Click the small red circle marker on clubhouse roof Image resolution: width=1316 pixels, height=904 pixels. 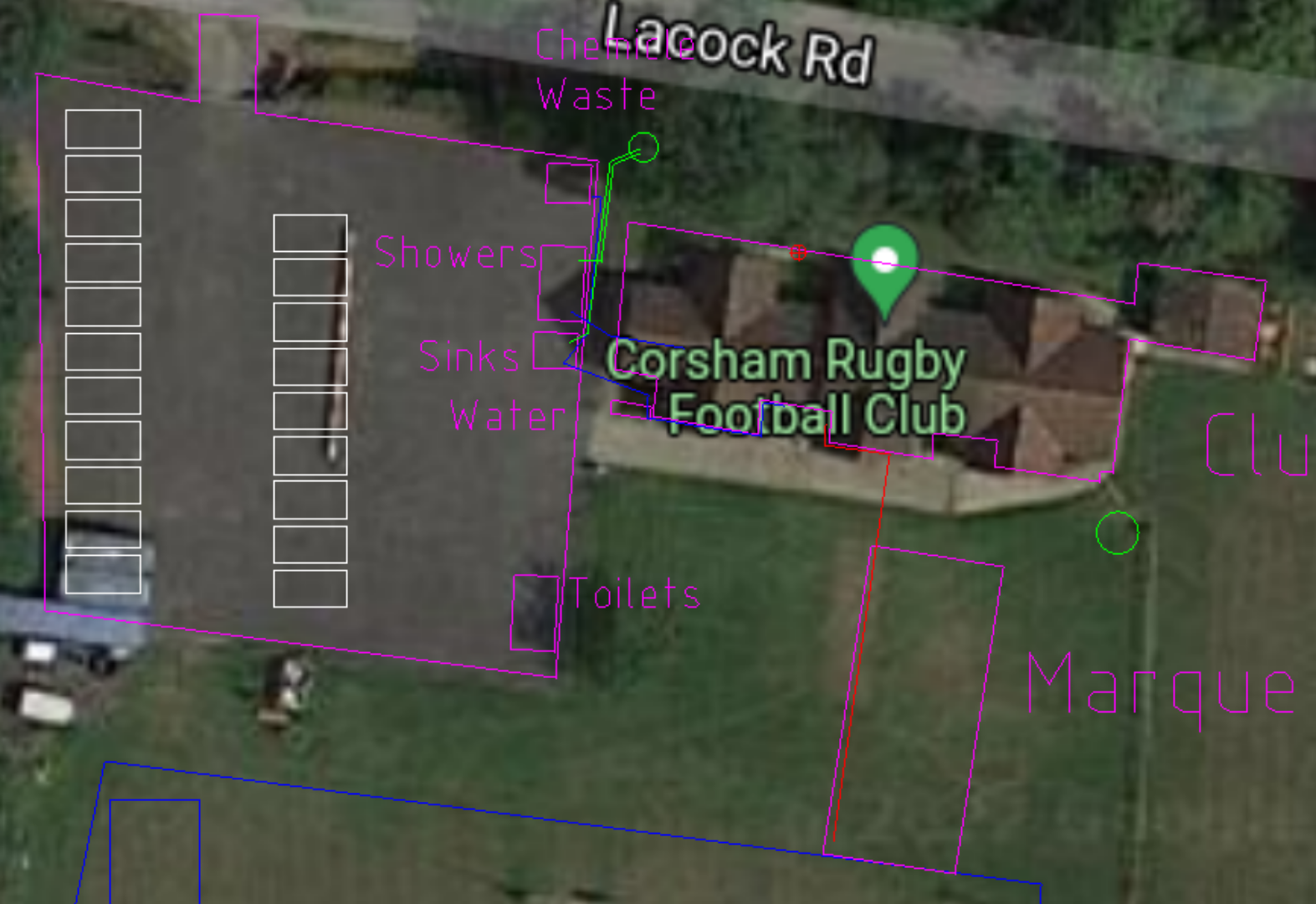[799, 252]
